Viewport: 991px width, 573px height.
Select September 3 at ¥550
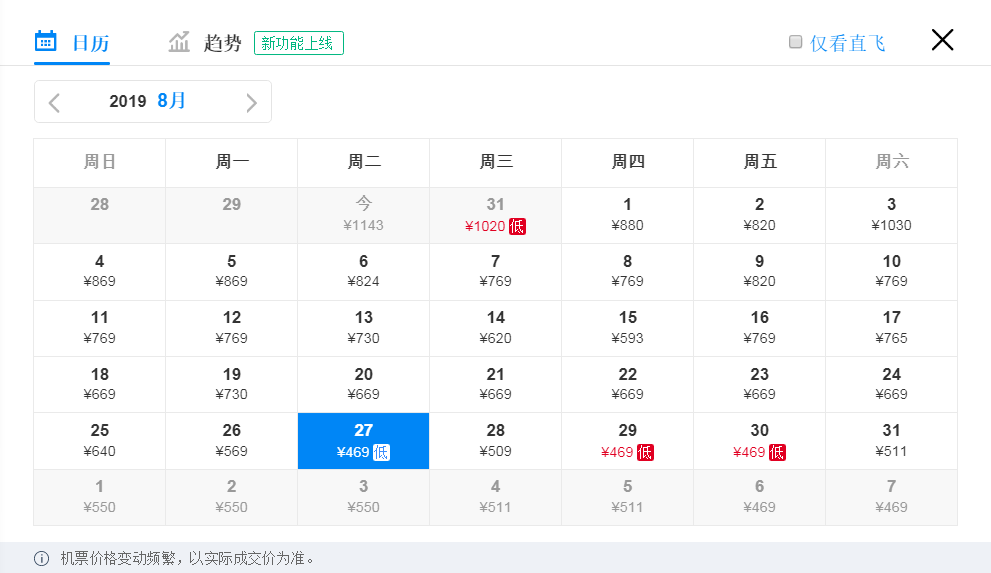tap(363, 497)
